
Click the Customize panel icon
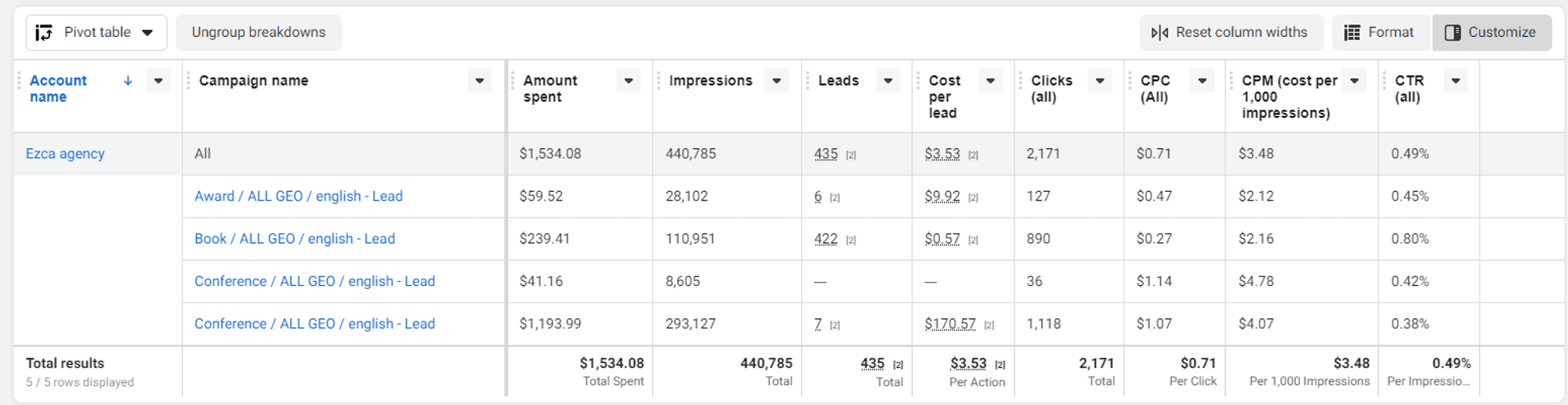pos(1452,32)
